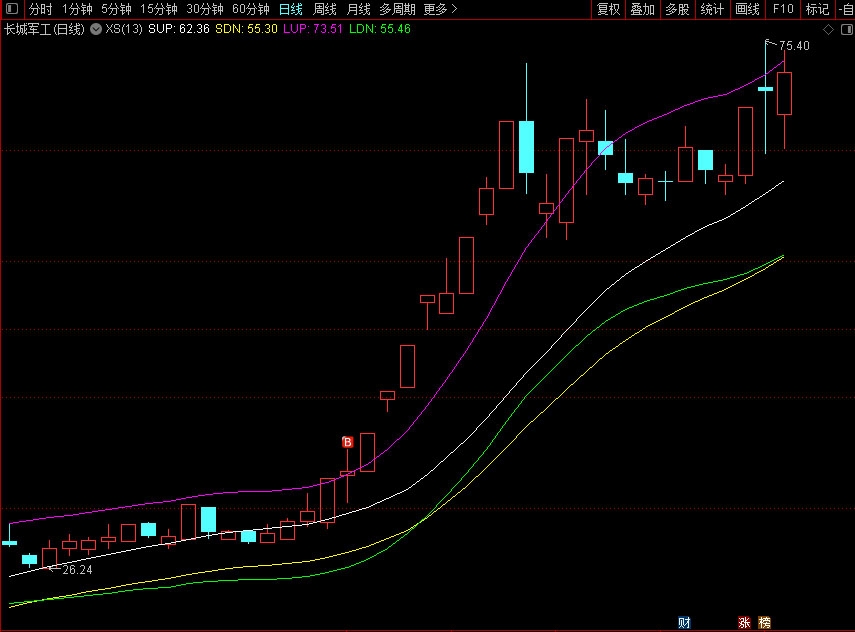
Task: Click the orange 榜 ranking icon
Action: coord(764,623)
